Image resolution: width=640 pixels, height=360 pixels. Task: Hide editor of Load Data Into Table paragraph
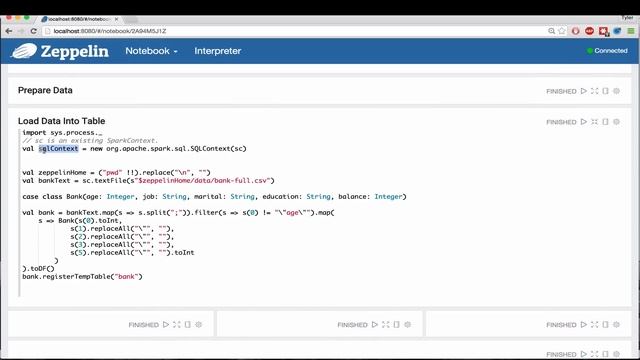coord(595,122)
